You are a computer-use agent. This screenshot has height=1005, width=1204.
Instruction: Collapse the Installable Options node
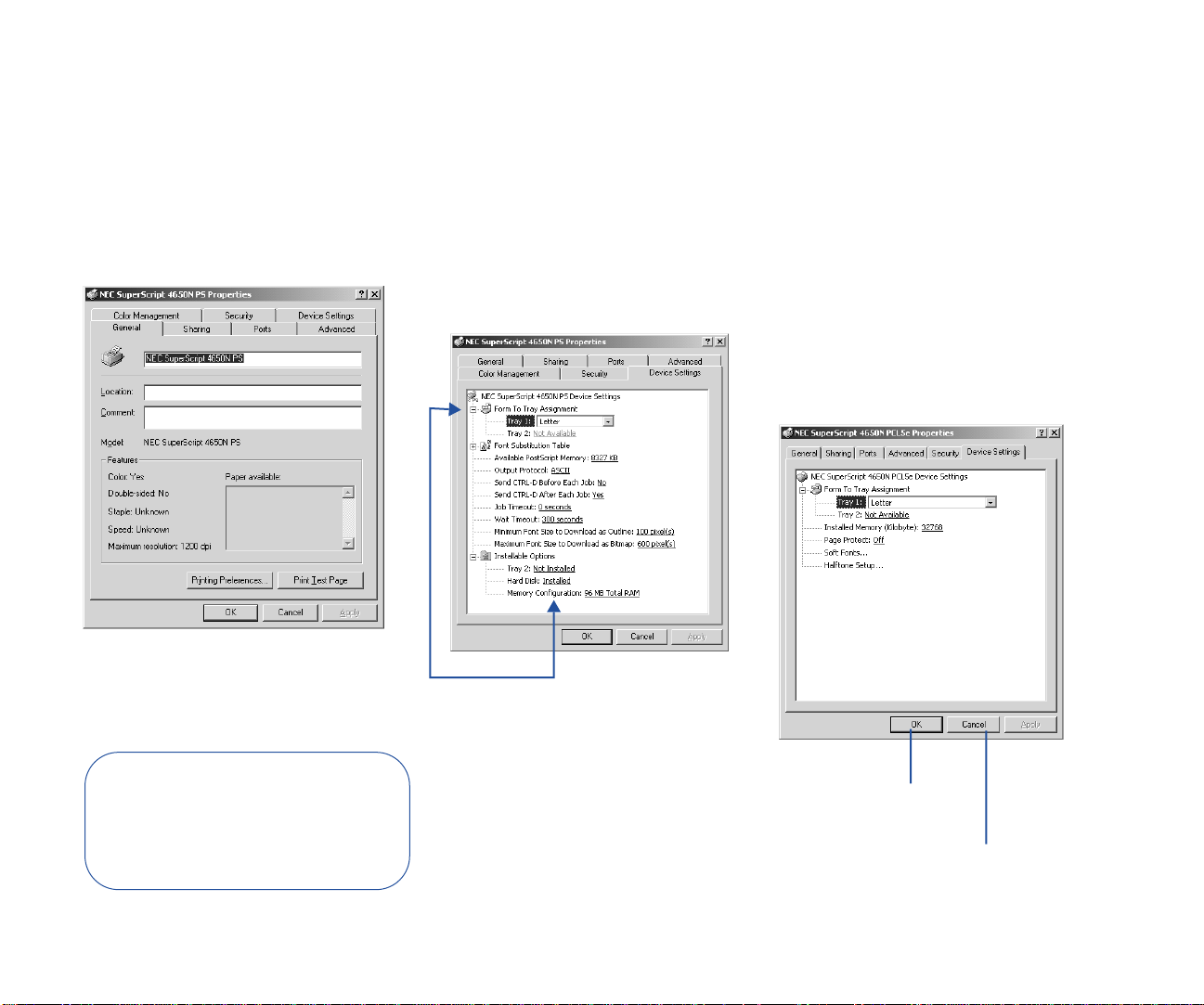(473, 557)
